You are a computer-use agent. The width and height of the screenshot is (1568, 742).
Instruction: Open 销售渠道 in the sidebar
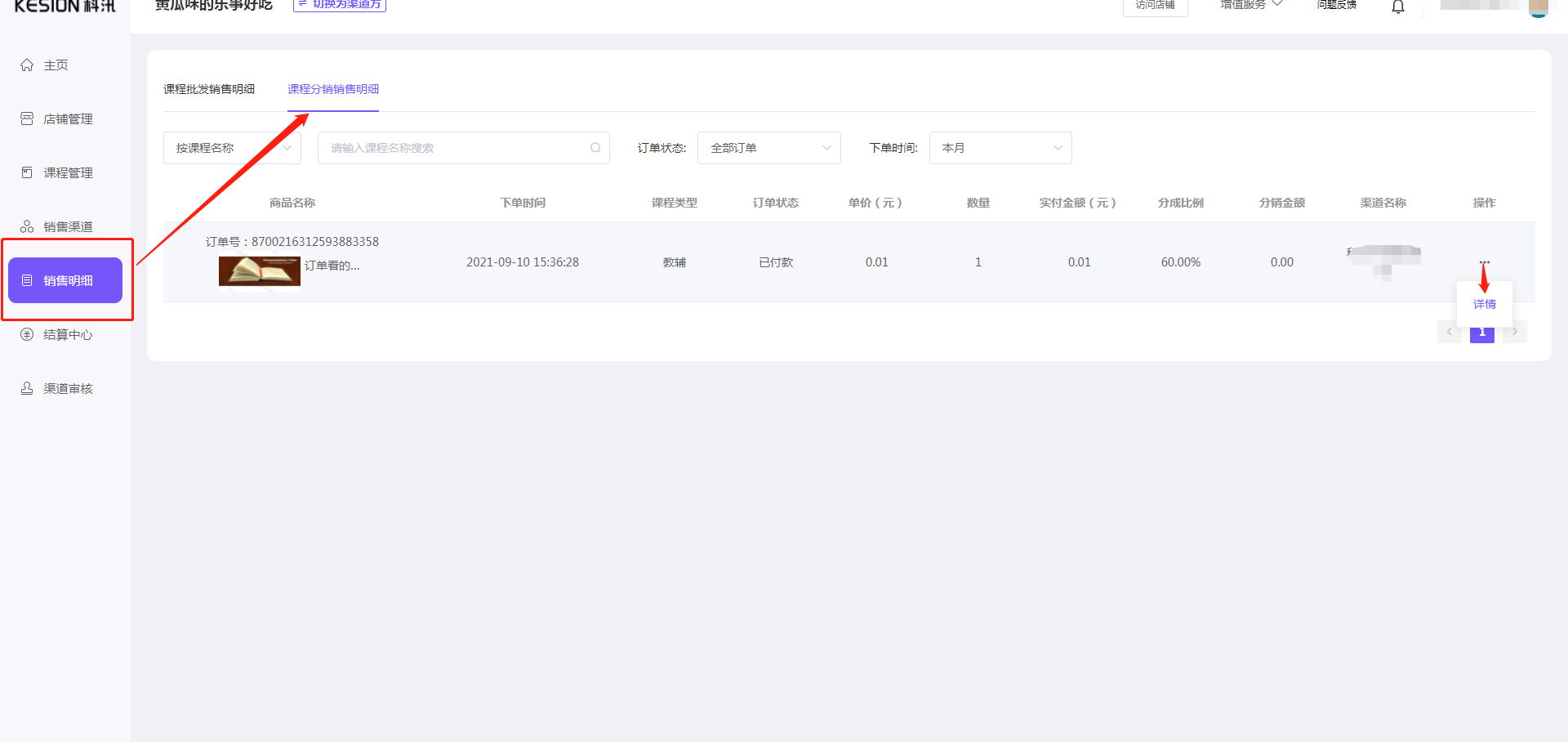67,227
